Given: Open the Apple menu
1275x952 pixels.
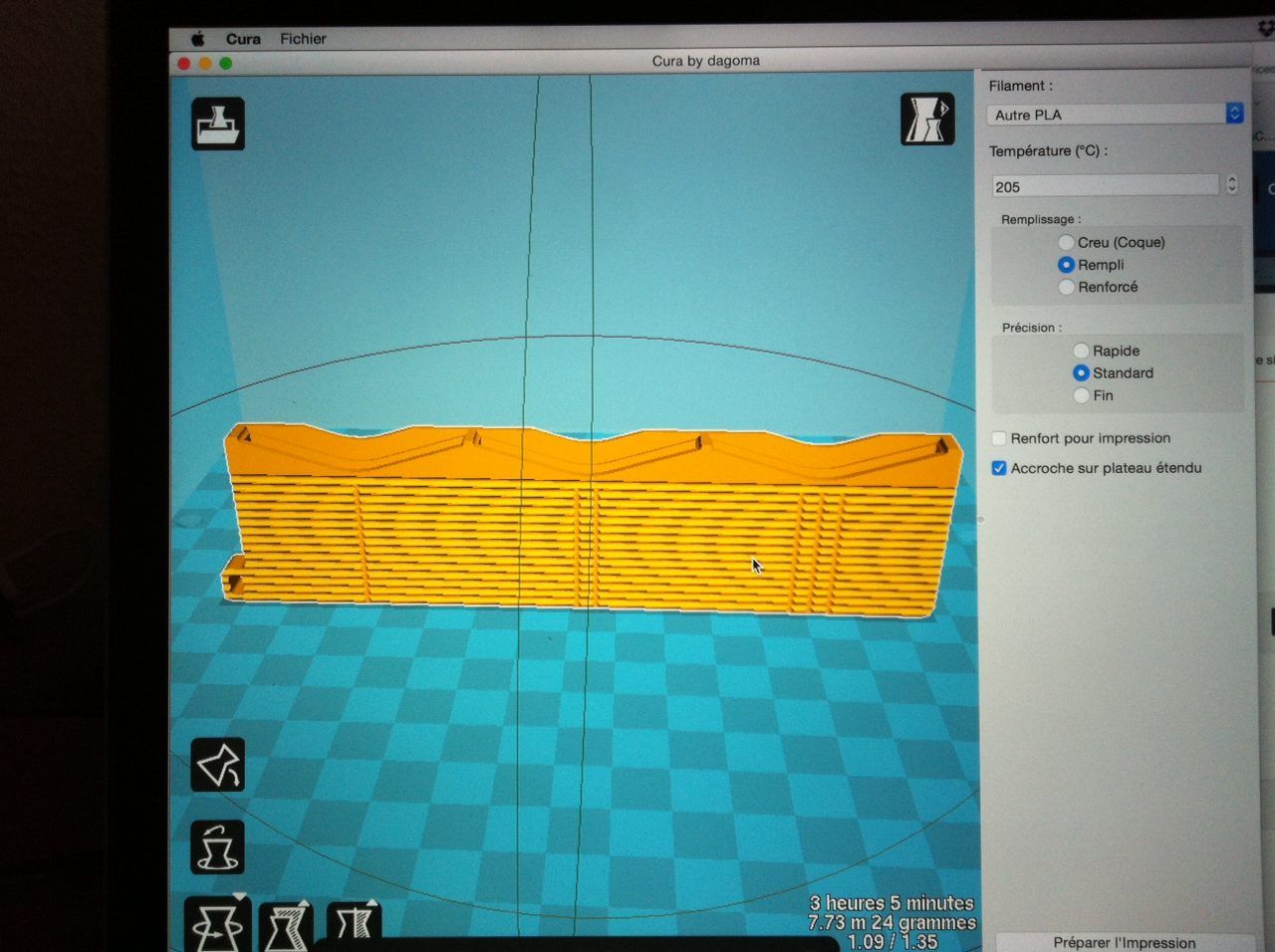Looking at the screenshot, I should (x=197, y=39).
